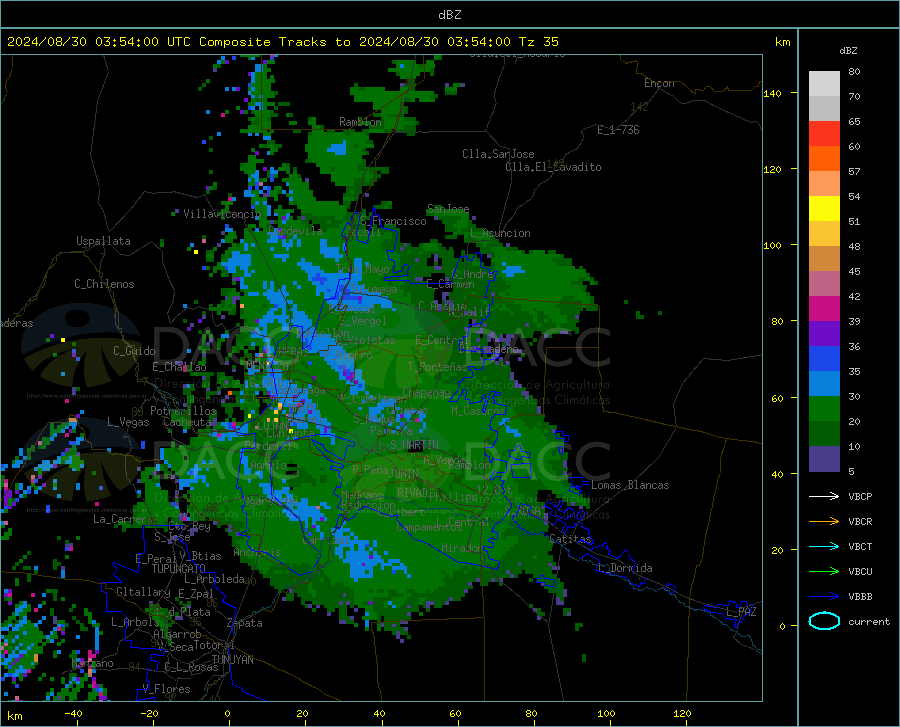Image resolution: width=900 pixels, height=727 pixels.
Task: Click the cyan VBCT arrow legend icon
Action: (824, 546)
